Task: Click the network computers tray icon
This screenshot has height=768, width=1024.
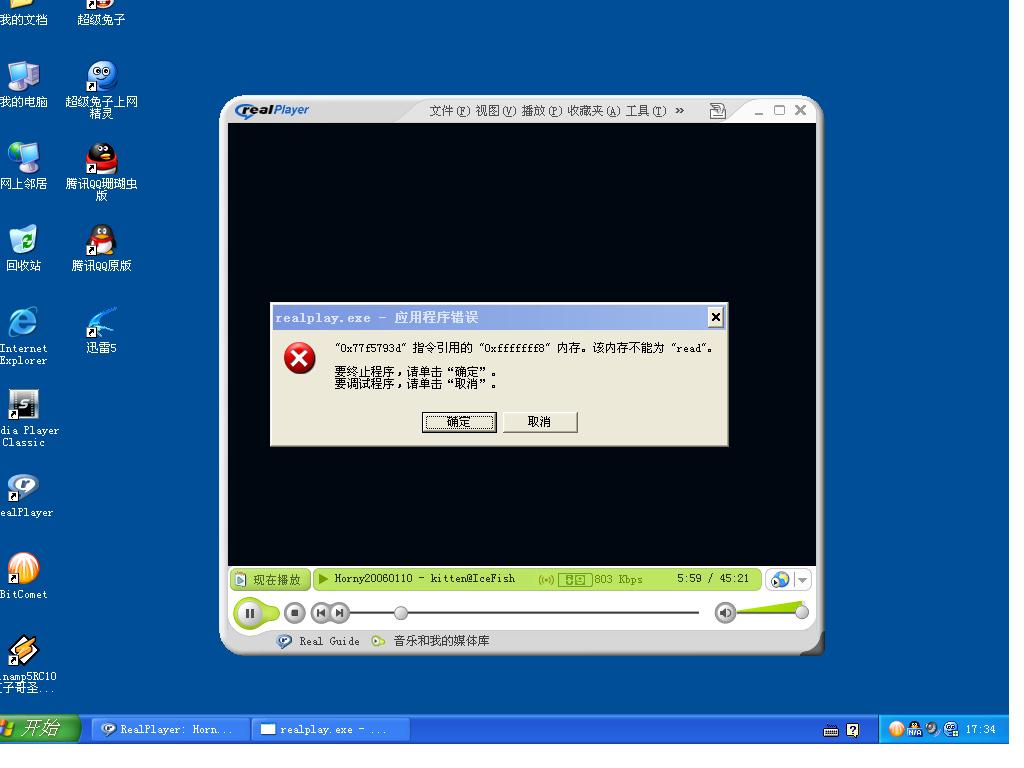Action: click(x=951, y=729)
